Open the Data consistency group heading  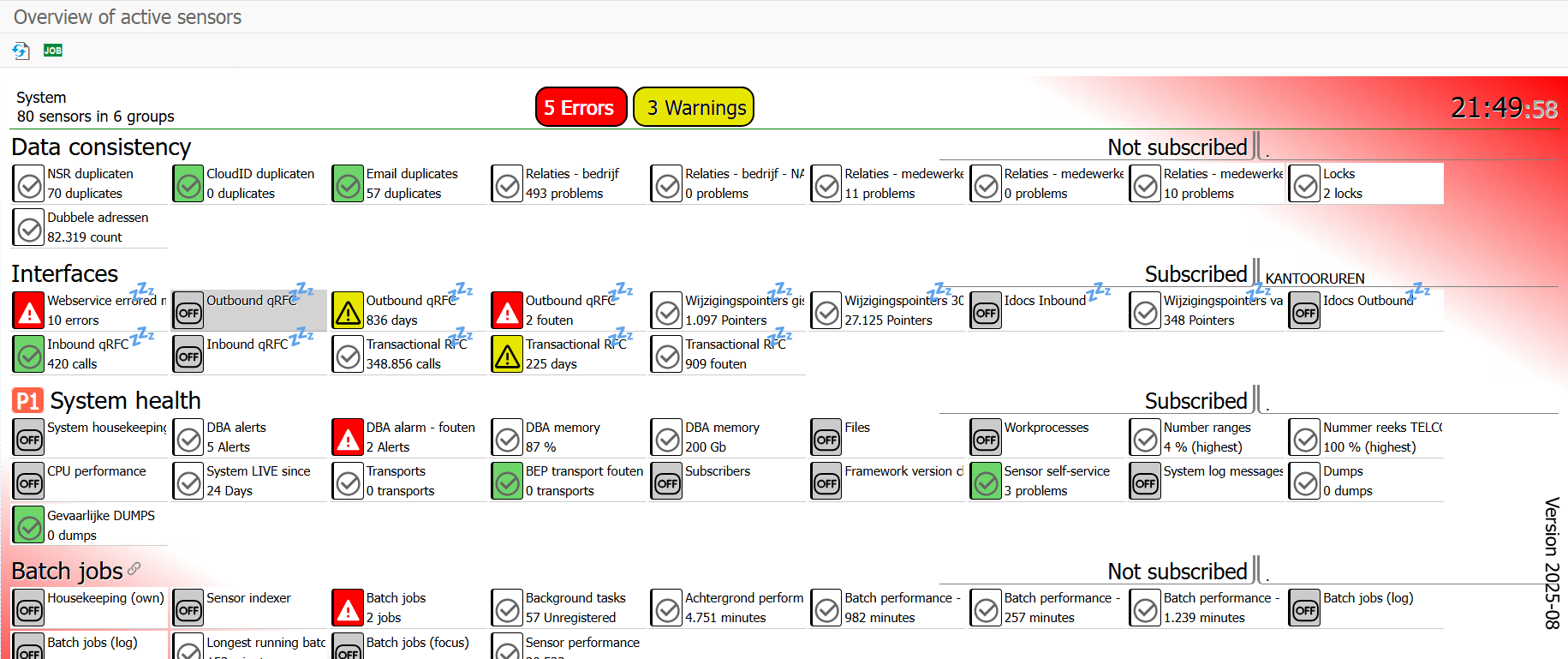[101, 147]
